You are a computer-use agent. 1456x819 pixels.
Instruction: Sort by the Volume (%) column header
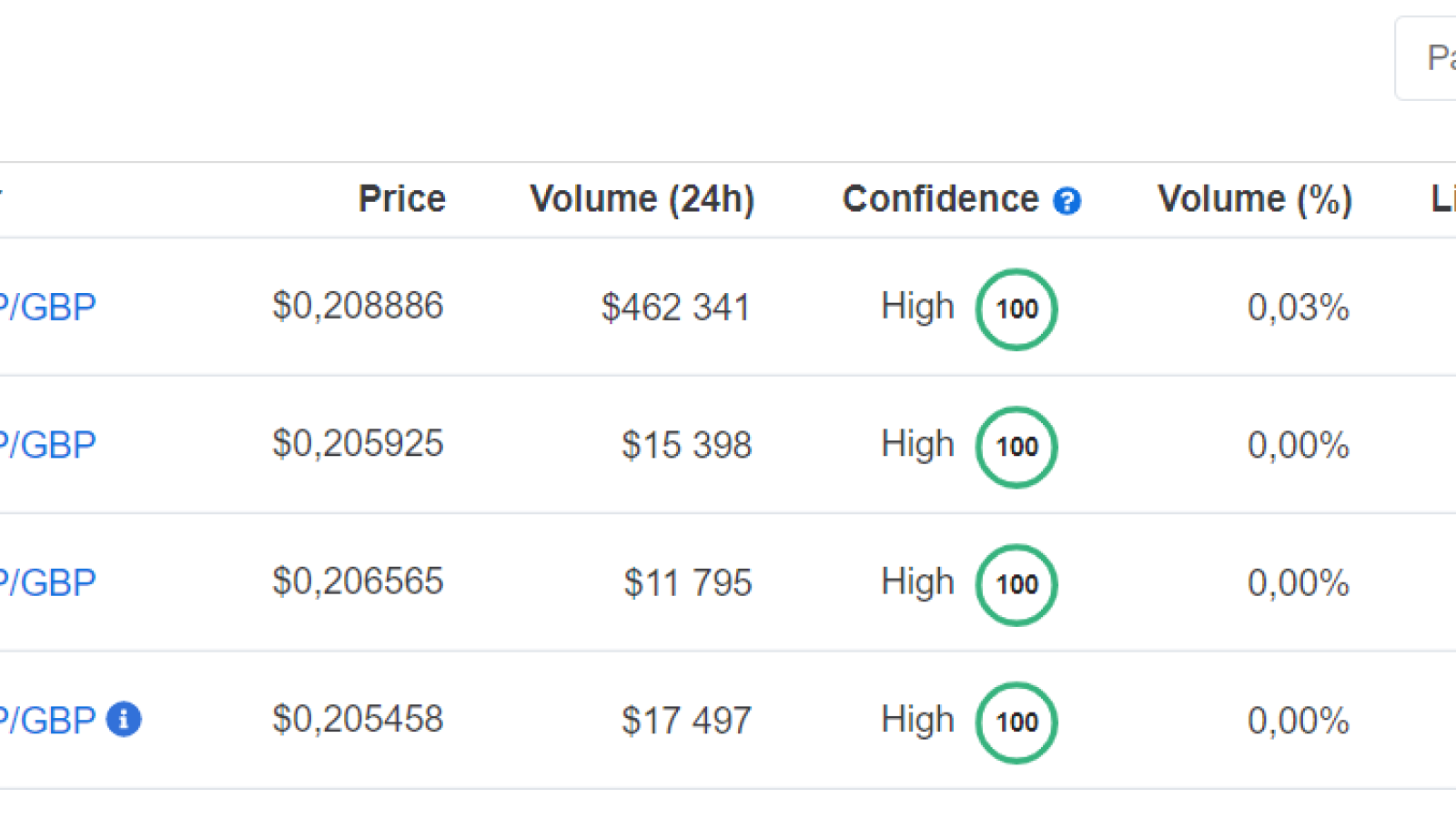(x=1255, y=199)
